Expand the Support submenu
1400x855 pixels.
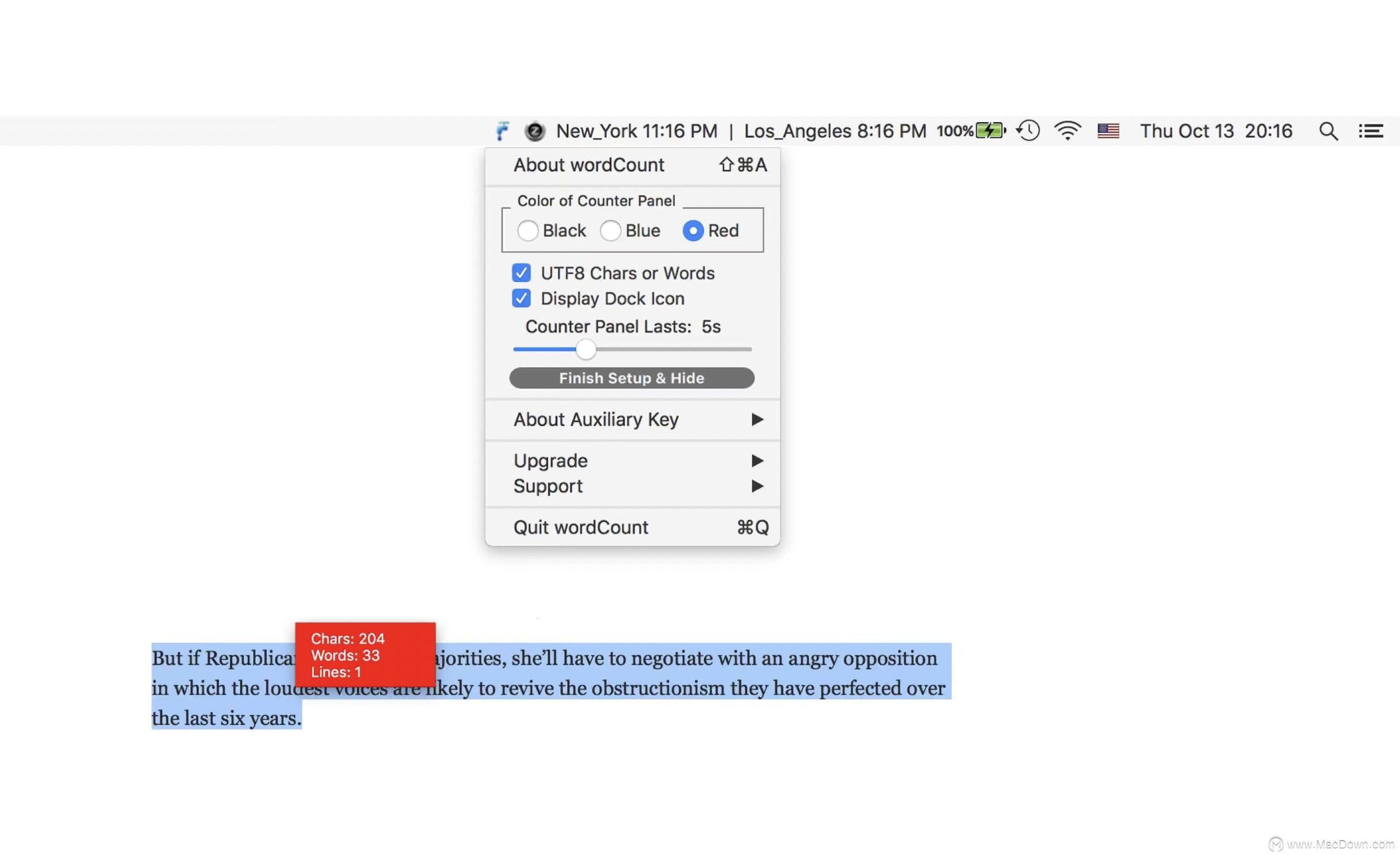coord(632,486)
